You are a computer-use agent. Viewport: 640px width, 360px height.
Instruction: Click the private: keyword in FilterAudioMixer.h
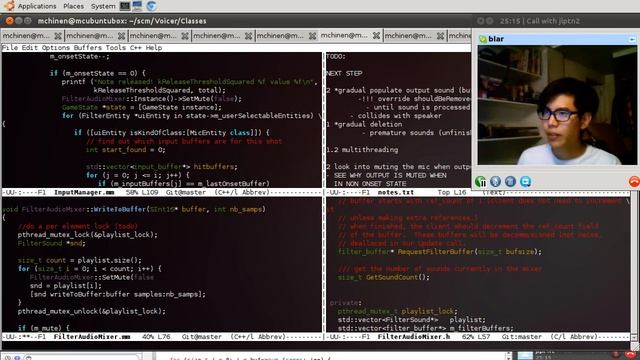[x=346, y=303]
